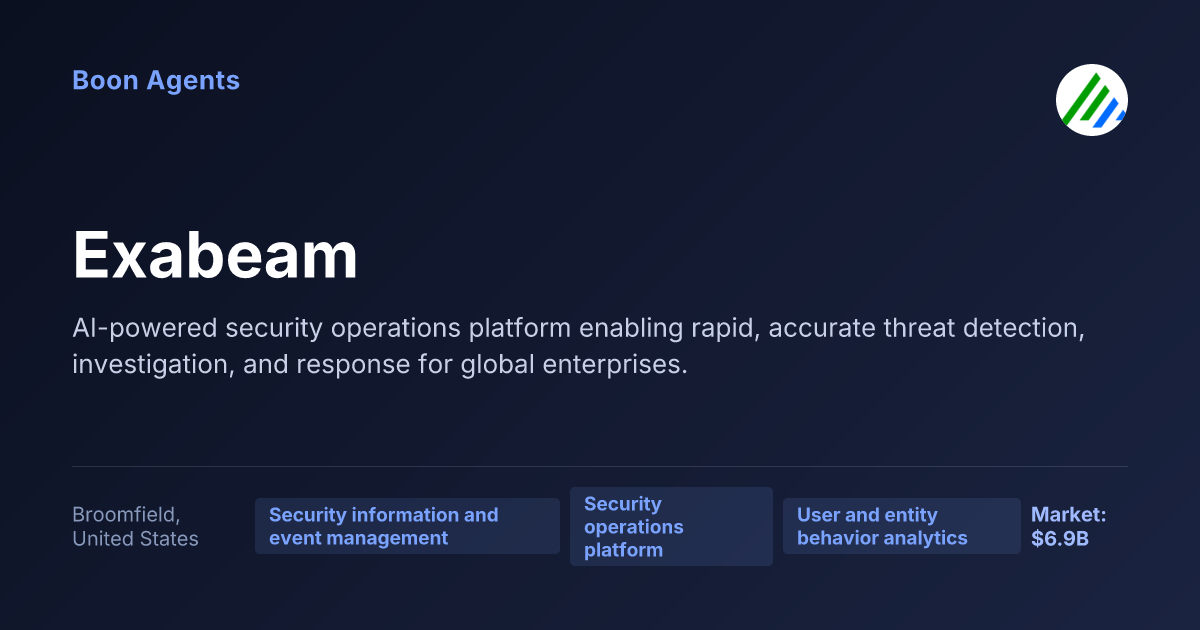Click the AI-powered security operations platform description
The height and width of the screenshot is (630, 1200).
(x=578, y=346)
